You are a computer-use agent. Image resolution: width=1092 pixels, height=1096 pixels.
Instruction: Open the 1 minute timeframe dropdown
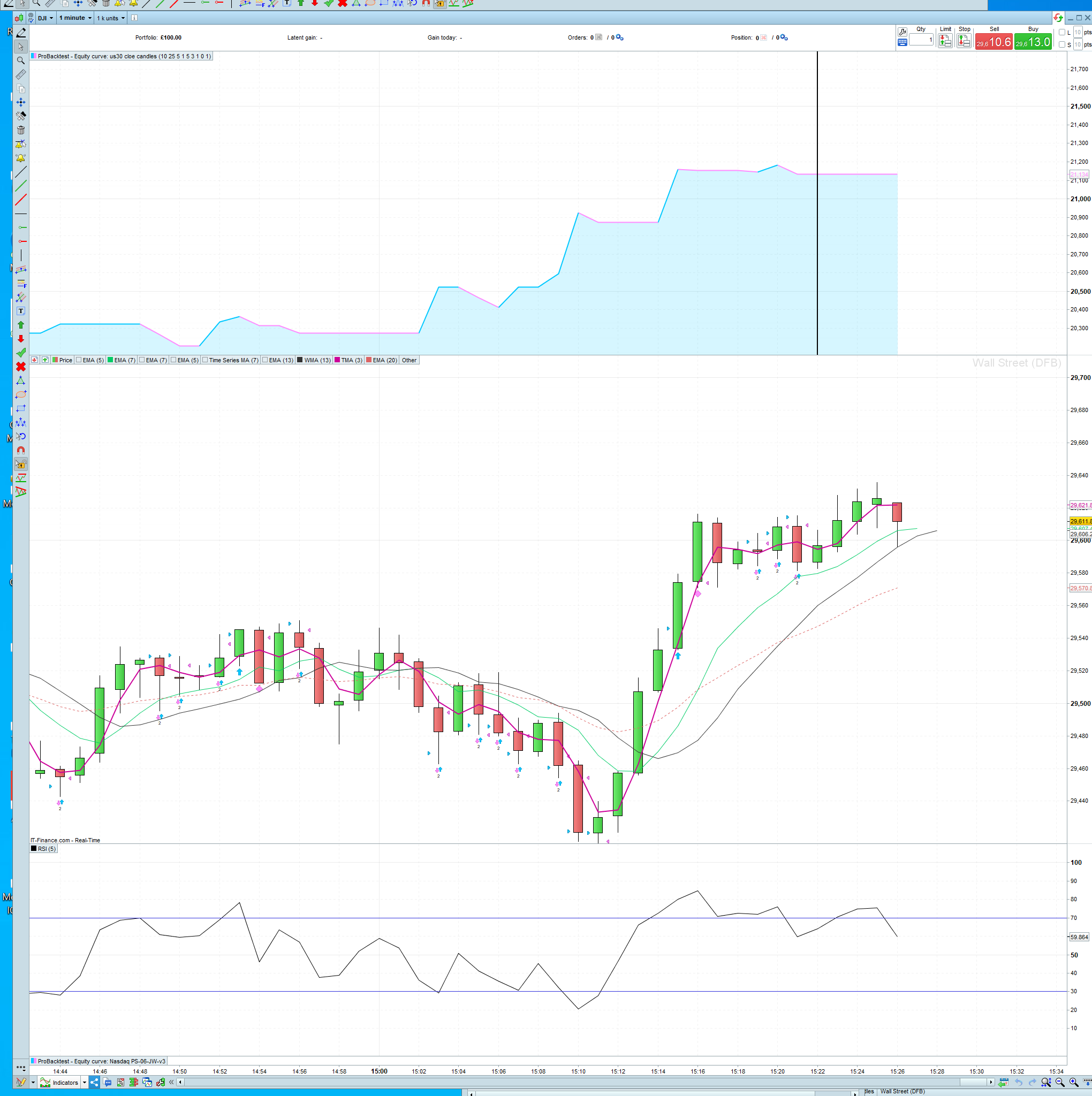point(75,18)
